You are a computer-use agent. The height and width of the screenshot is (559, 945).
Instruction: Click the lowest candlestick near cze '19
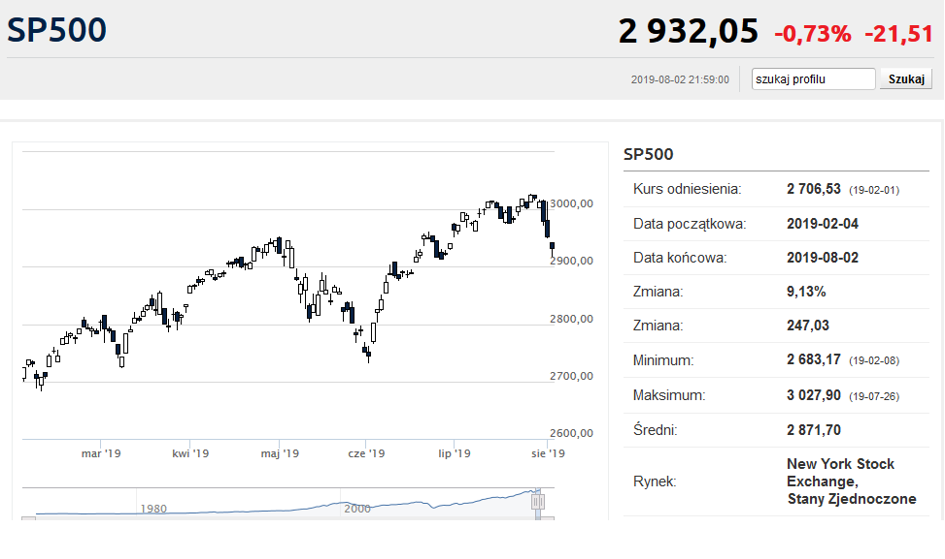368,351
